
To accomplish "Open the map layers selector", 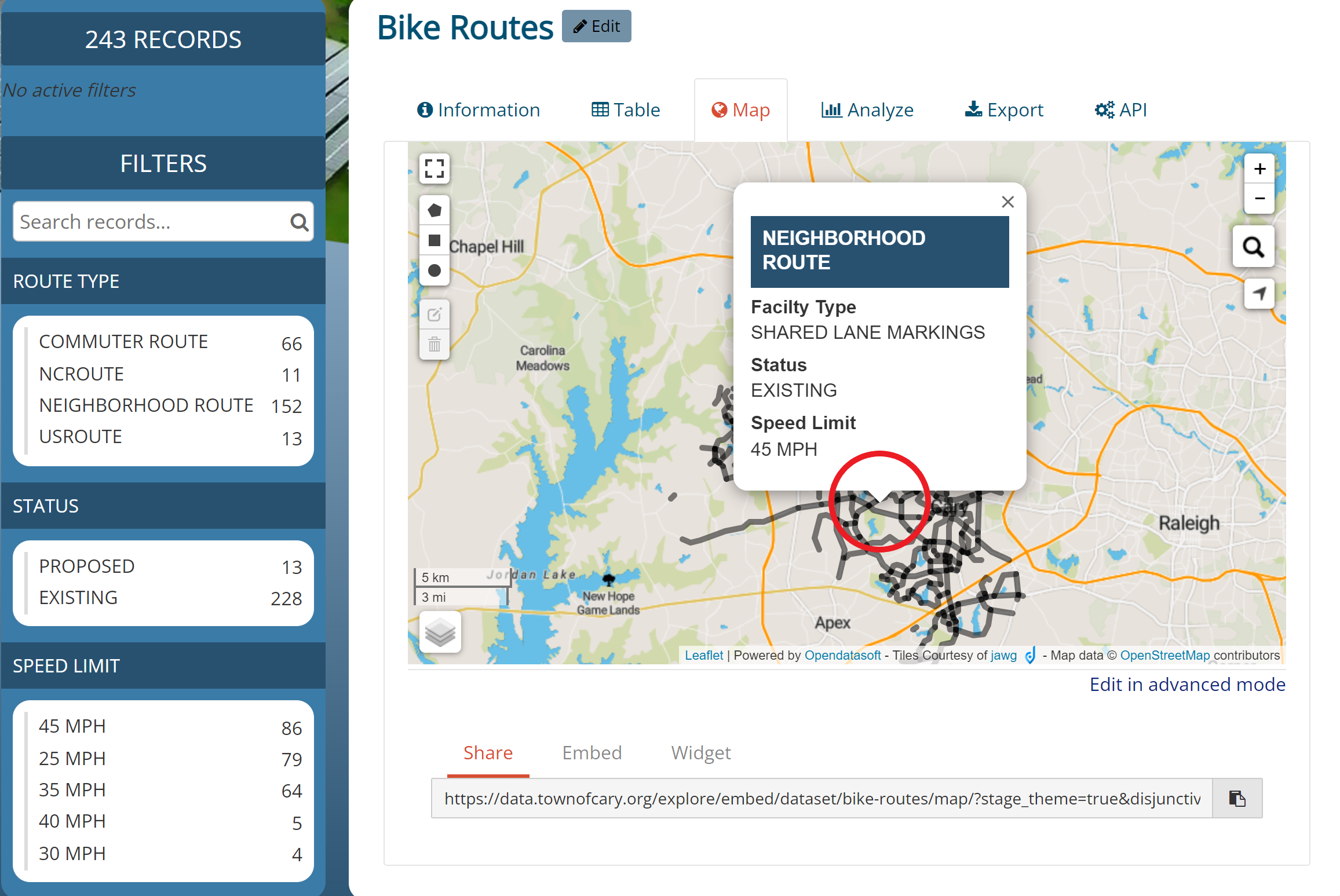I will [x=440, y=632].
